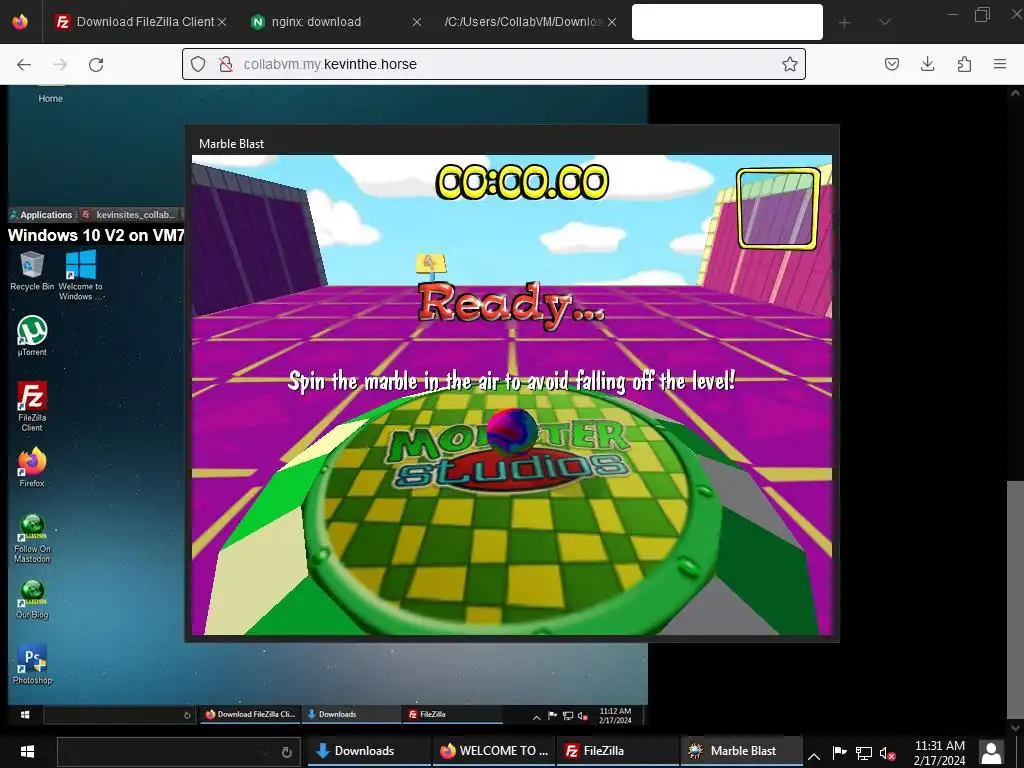Open the extensions puzzle icon
This screenshot has width=1024, height=768.
point(964,64)
